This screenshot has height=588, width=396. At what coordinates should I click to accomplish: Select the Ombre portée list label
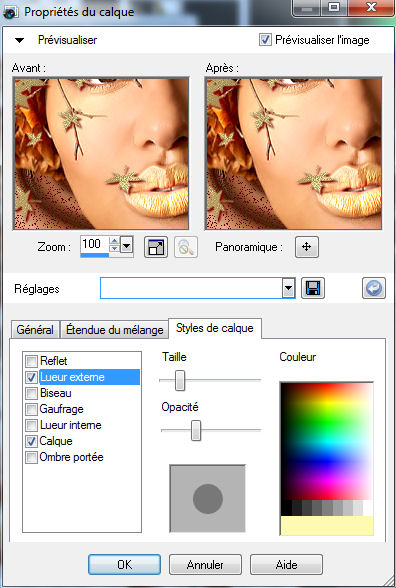(72, 457)
